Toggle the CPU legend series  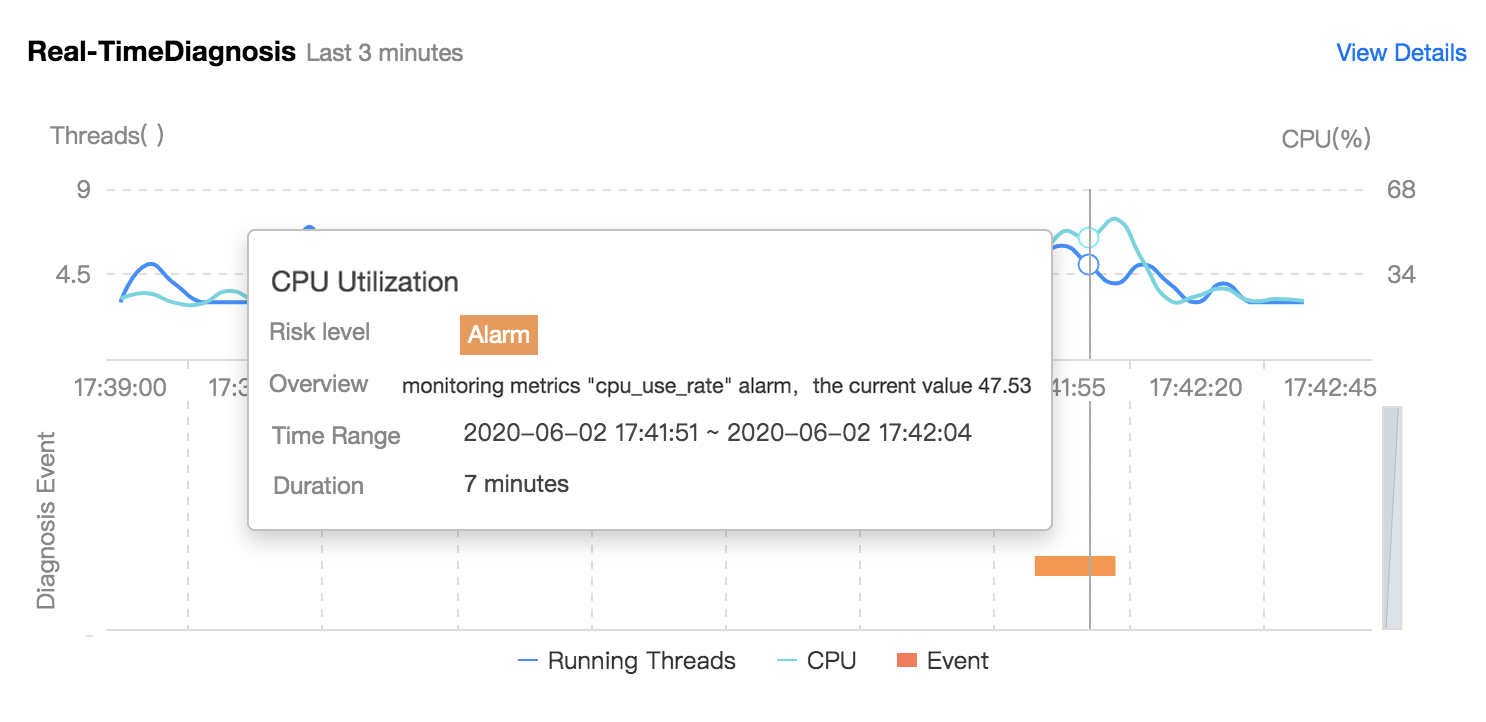(816, 661)
